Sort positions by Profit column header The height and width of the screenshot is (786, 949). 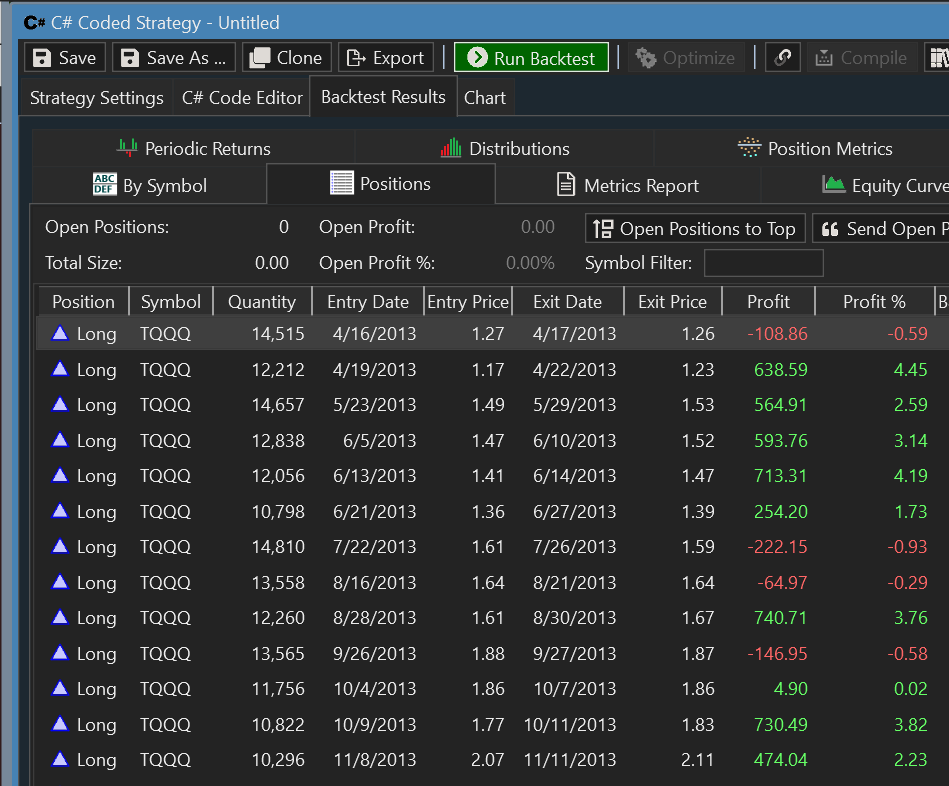click(x=768, y=302)
